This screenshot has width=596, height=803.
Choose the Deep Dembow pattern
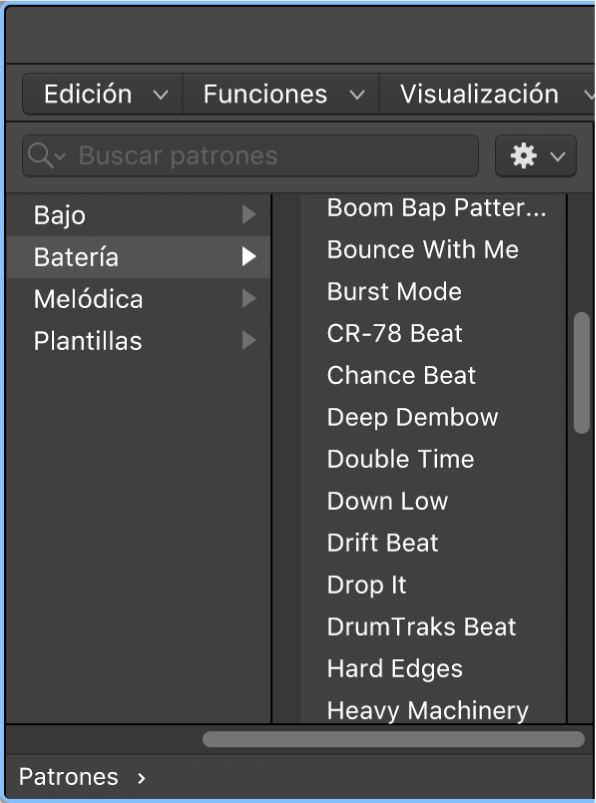[411, 417]
